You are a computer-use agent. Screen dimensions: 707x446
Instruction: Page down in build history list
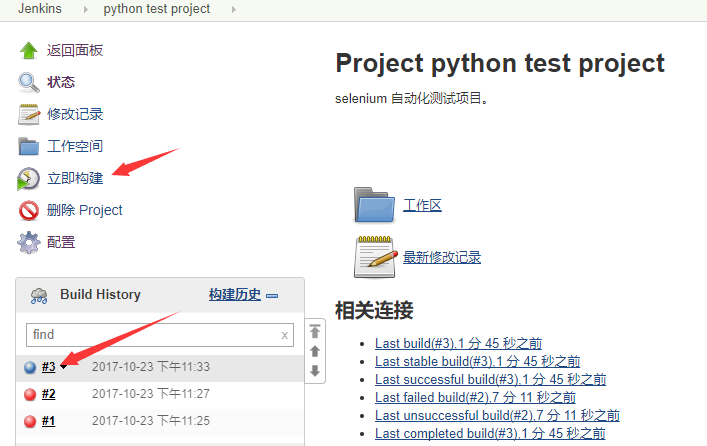click(315, 371)
